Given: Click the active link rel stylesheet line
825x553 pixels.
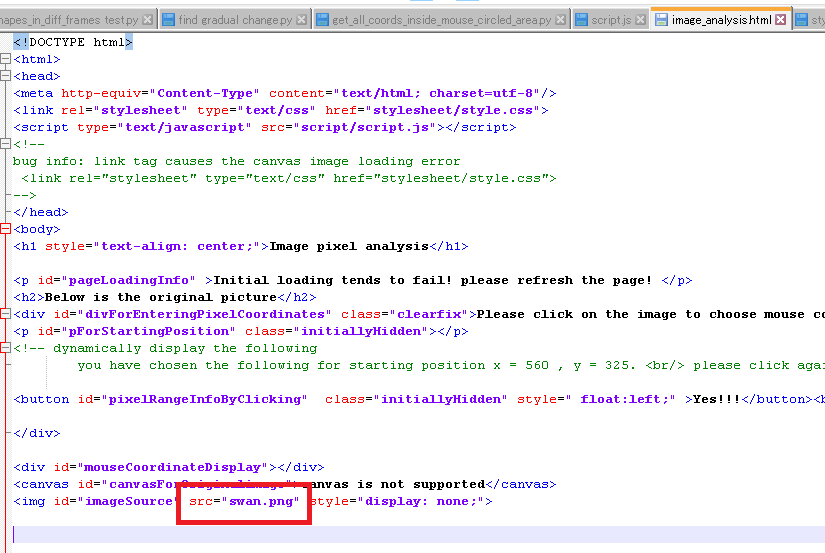Looking at the screenshot, I should click(x=281, y=110).
